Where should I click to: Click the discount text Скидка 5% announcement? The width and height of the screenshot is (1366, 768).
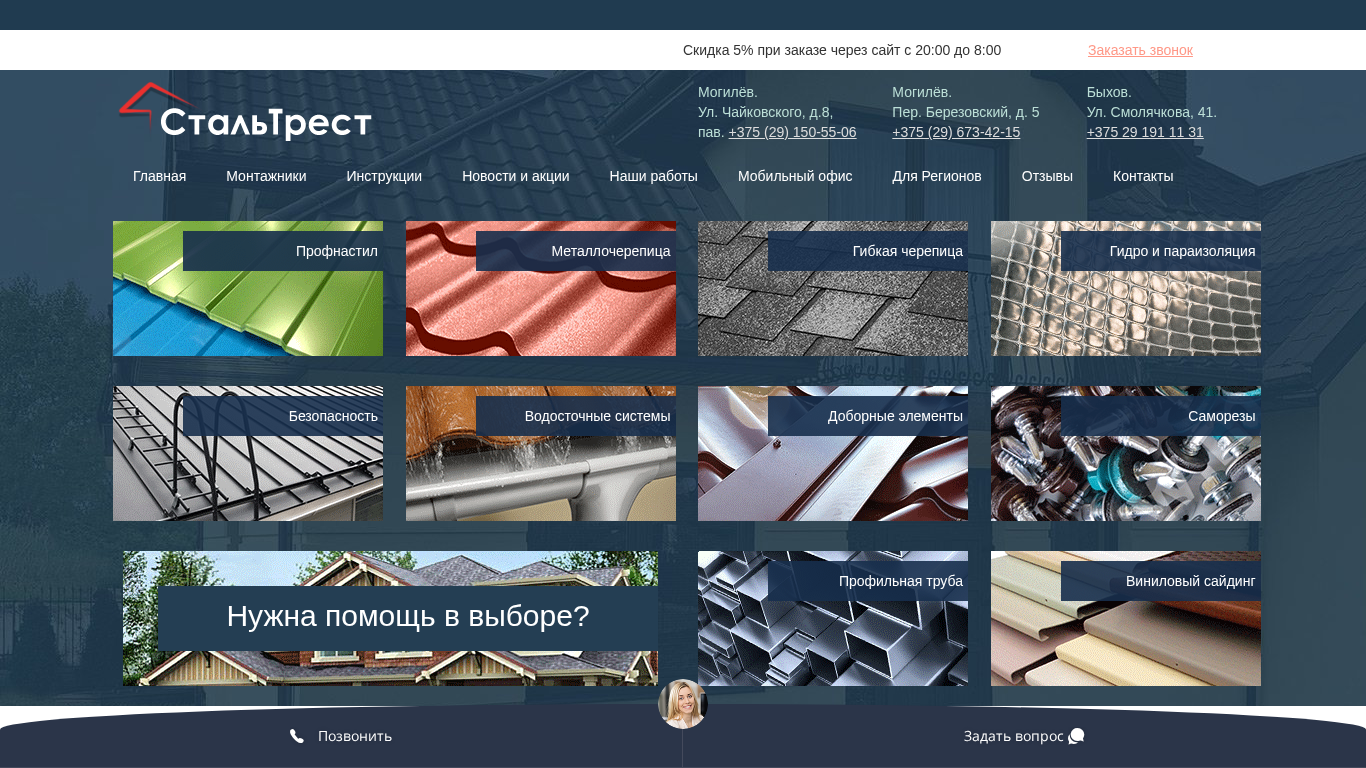(x=842, y=50)
